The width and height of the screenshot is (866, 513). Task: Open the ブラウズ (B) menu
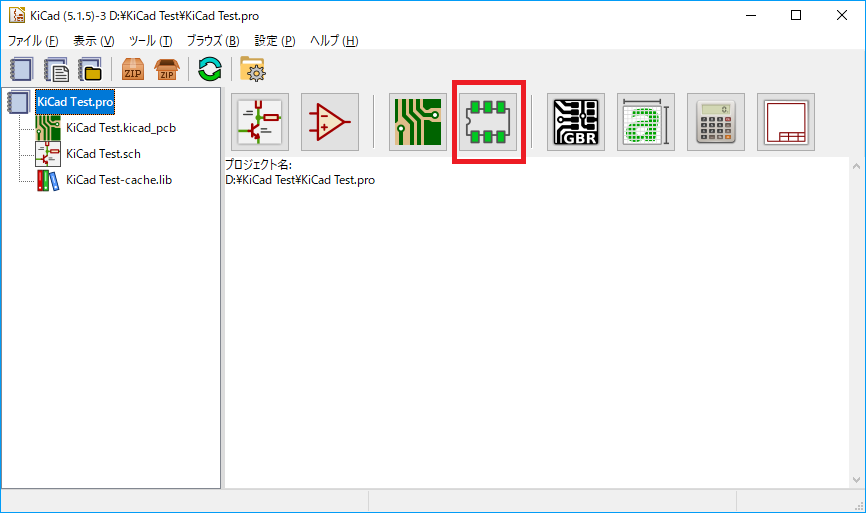click(213, 41)
